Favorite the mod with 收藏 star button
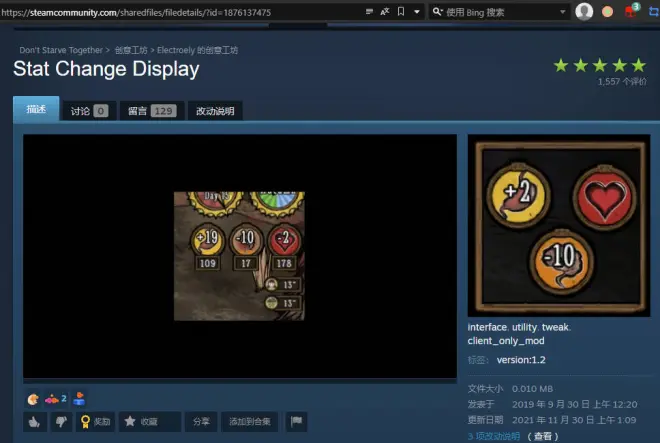 click(x=149, y=422)
